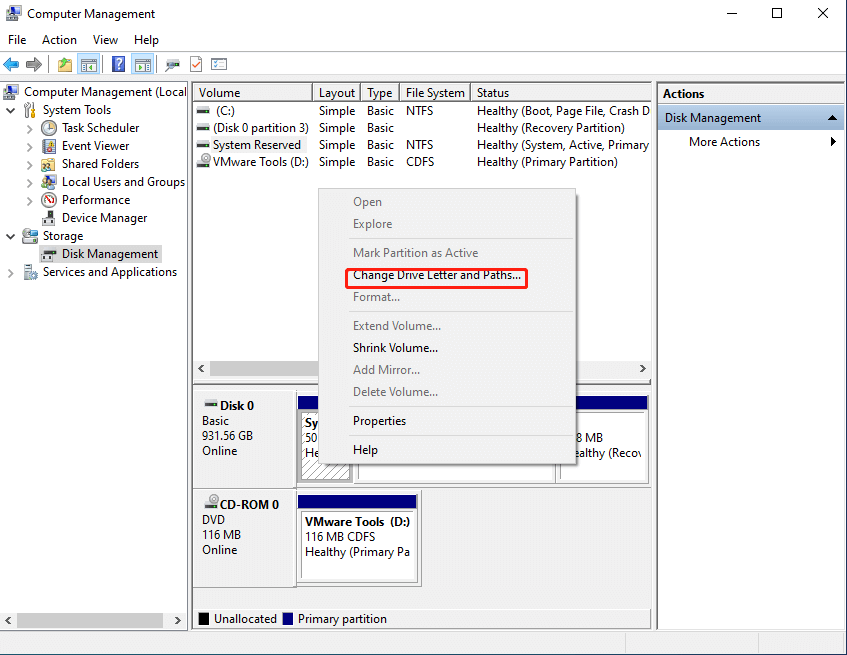Click the Forward arrow toolbar icon

(x=34, y=65)
